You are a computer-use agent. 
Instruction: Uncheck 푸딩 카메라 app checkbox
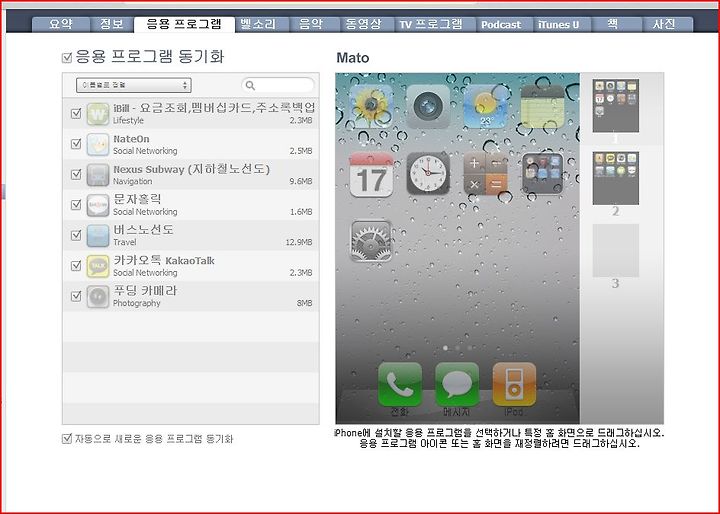tap(76, 296)
